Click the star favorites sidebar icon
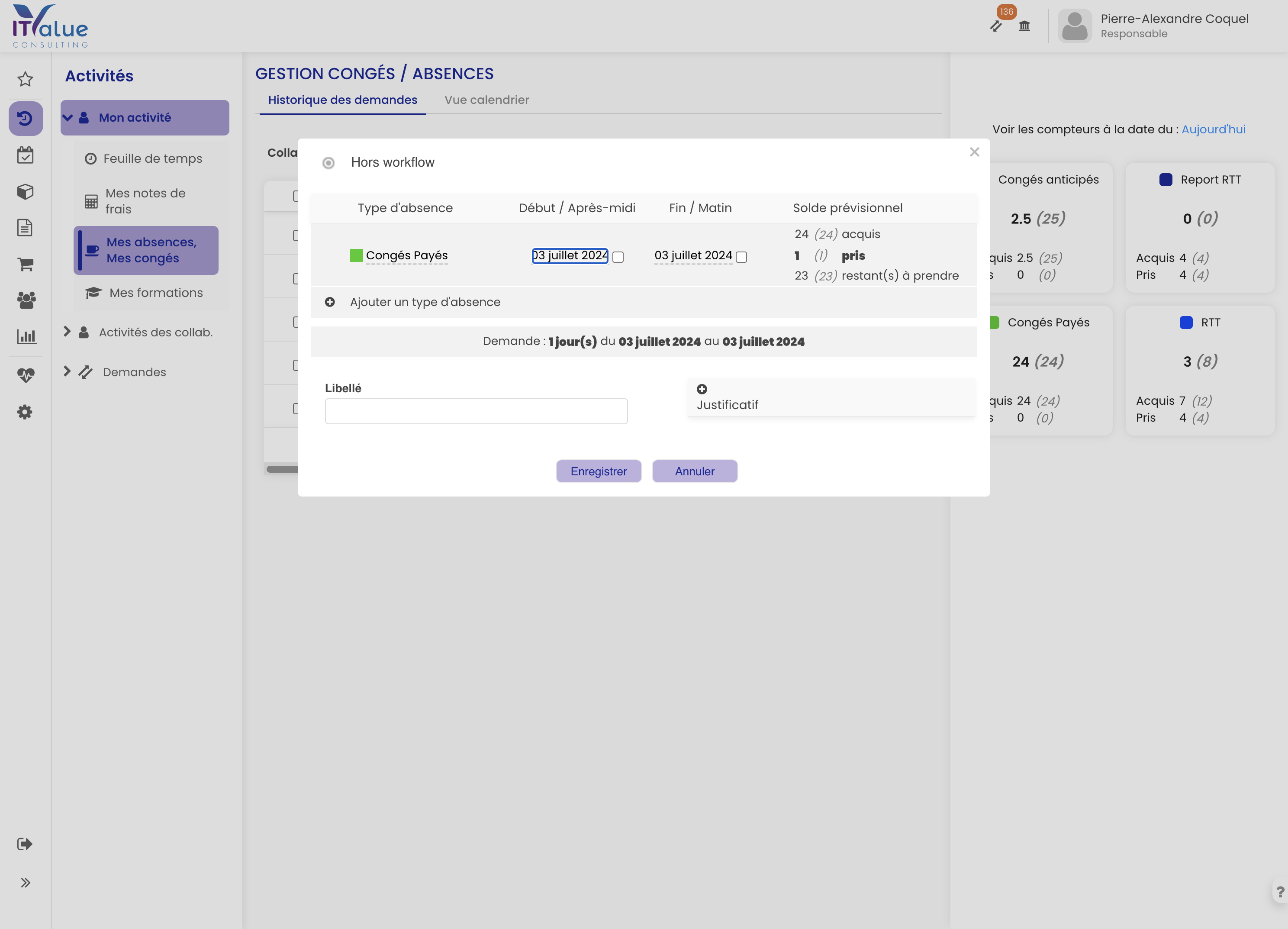 pyautogui.click(x=25, y=79)
